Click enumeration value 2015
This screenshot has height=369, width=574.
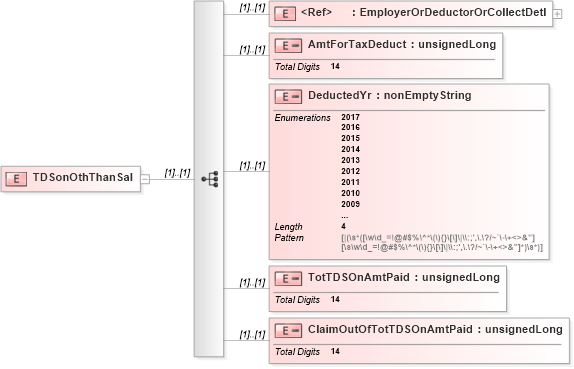[x=350, y=138]
